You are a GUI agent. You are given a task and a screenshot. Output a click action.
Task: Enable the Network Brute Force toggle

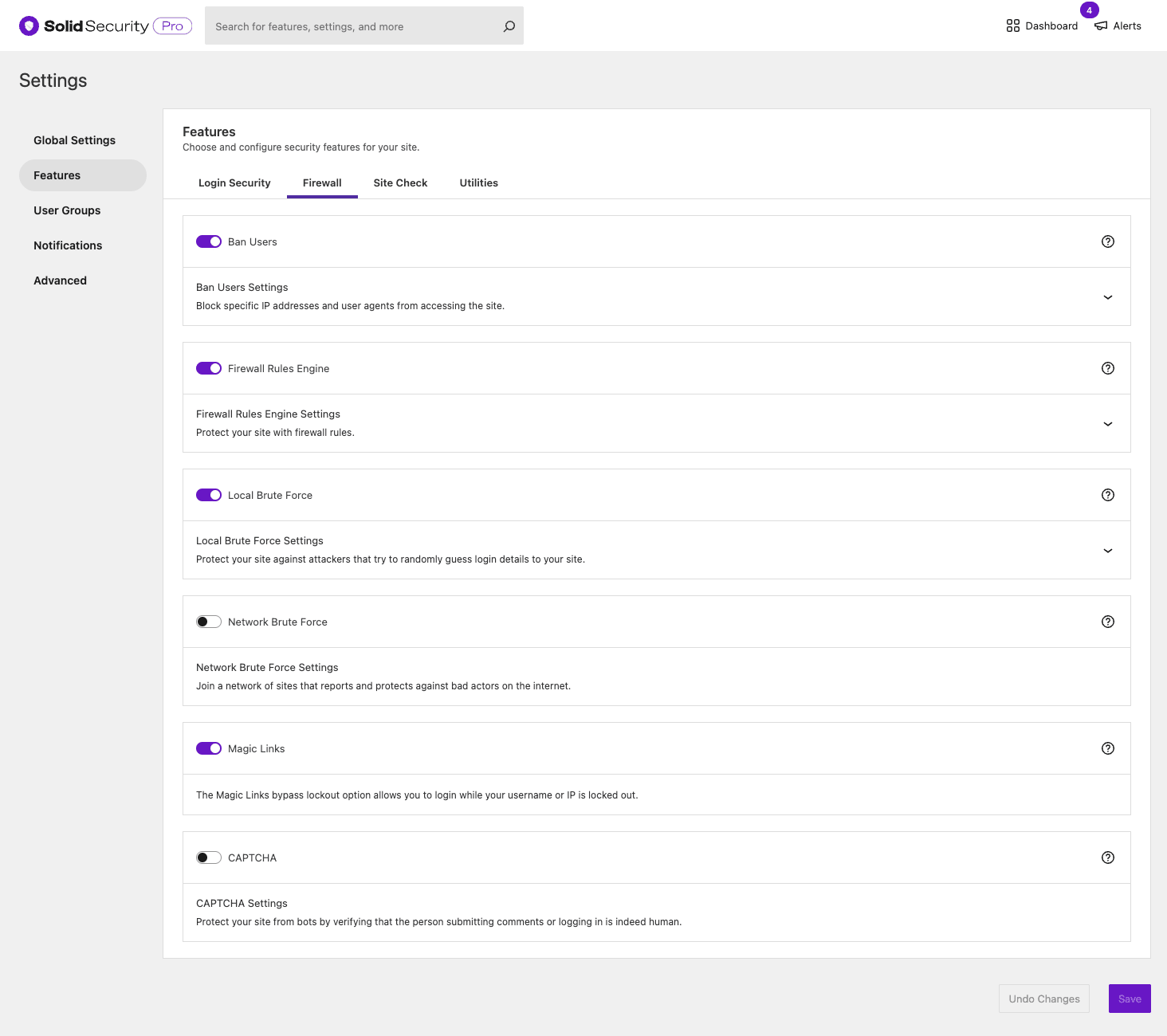click(x=209, y=622)
